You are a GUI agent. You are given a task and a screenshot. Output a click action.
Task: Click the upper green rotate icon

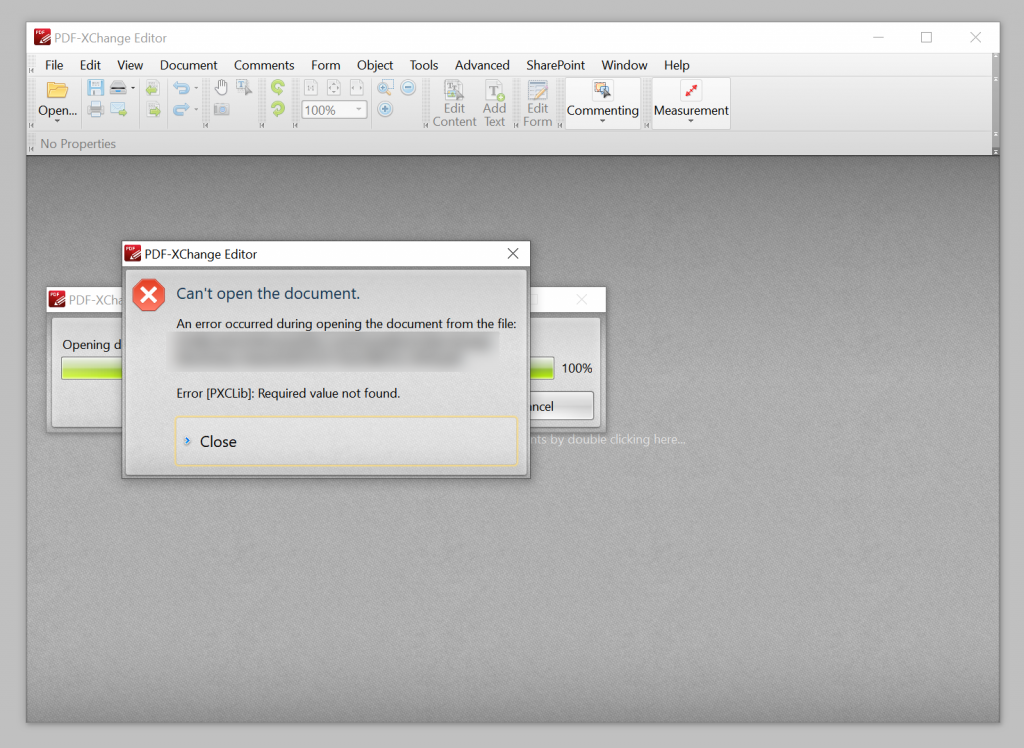(x=278, y=88)
